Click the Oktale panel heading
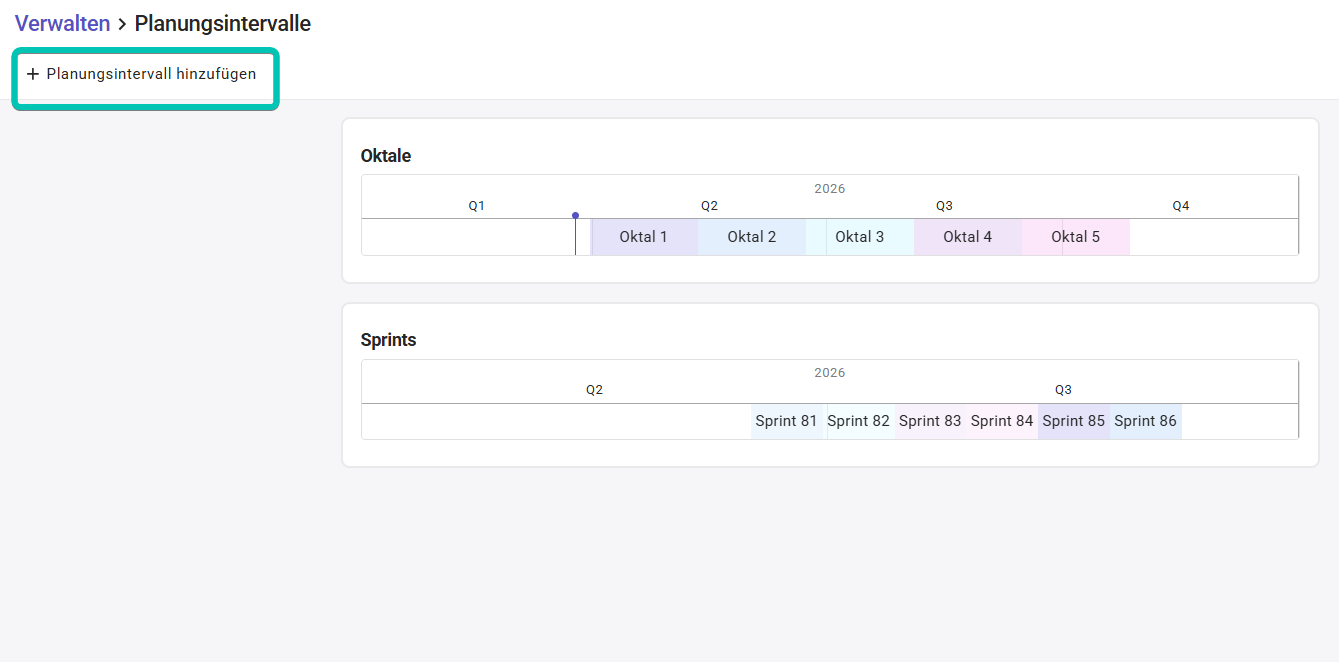Image resolution: width=1339 pixels, height=662 pixels. click(x=386, y=156)
